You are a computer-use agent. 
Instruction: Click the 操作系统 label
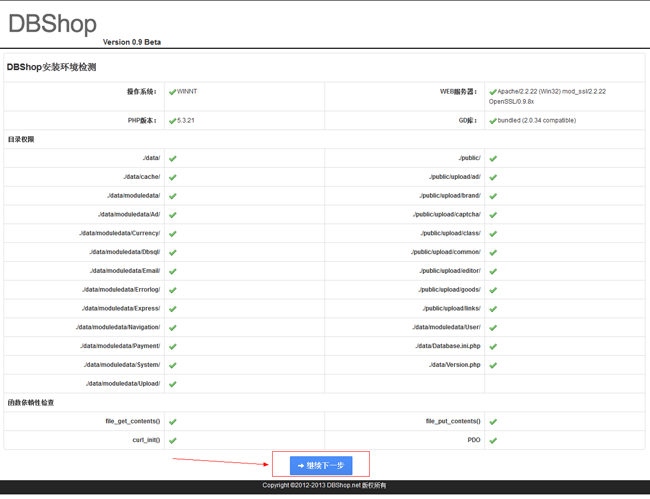(142, 92)
